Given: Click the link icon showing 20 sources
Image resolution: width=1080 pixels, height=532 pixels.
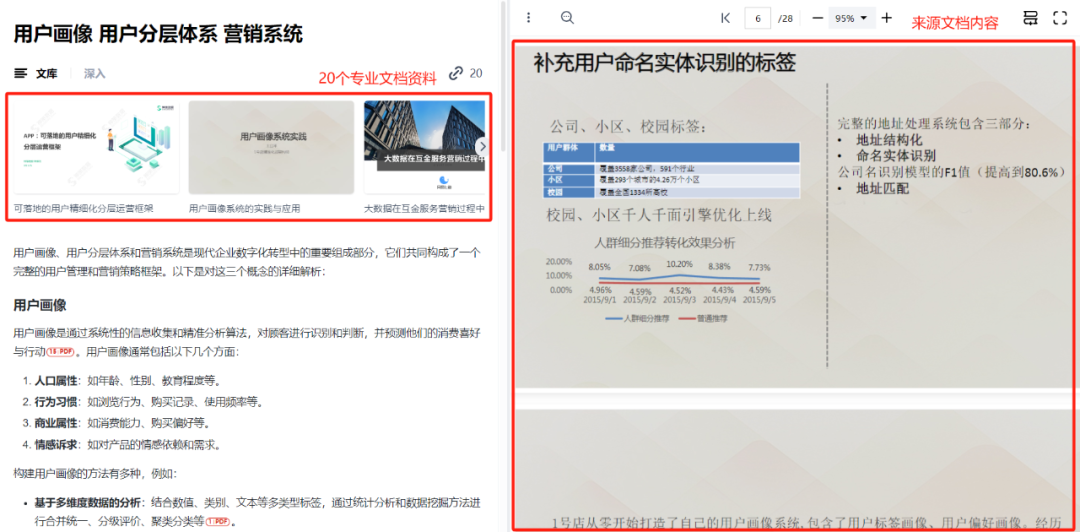Looking at the screenshot, I should pos(457,73).
